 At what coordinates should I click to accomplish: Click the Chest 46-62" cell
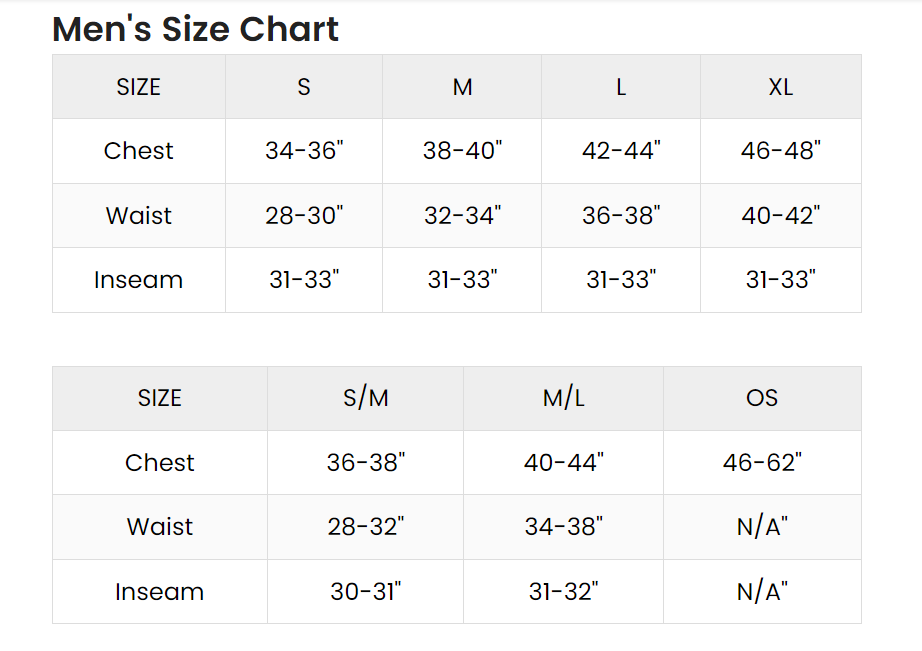(763, 463)
